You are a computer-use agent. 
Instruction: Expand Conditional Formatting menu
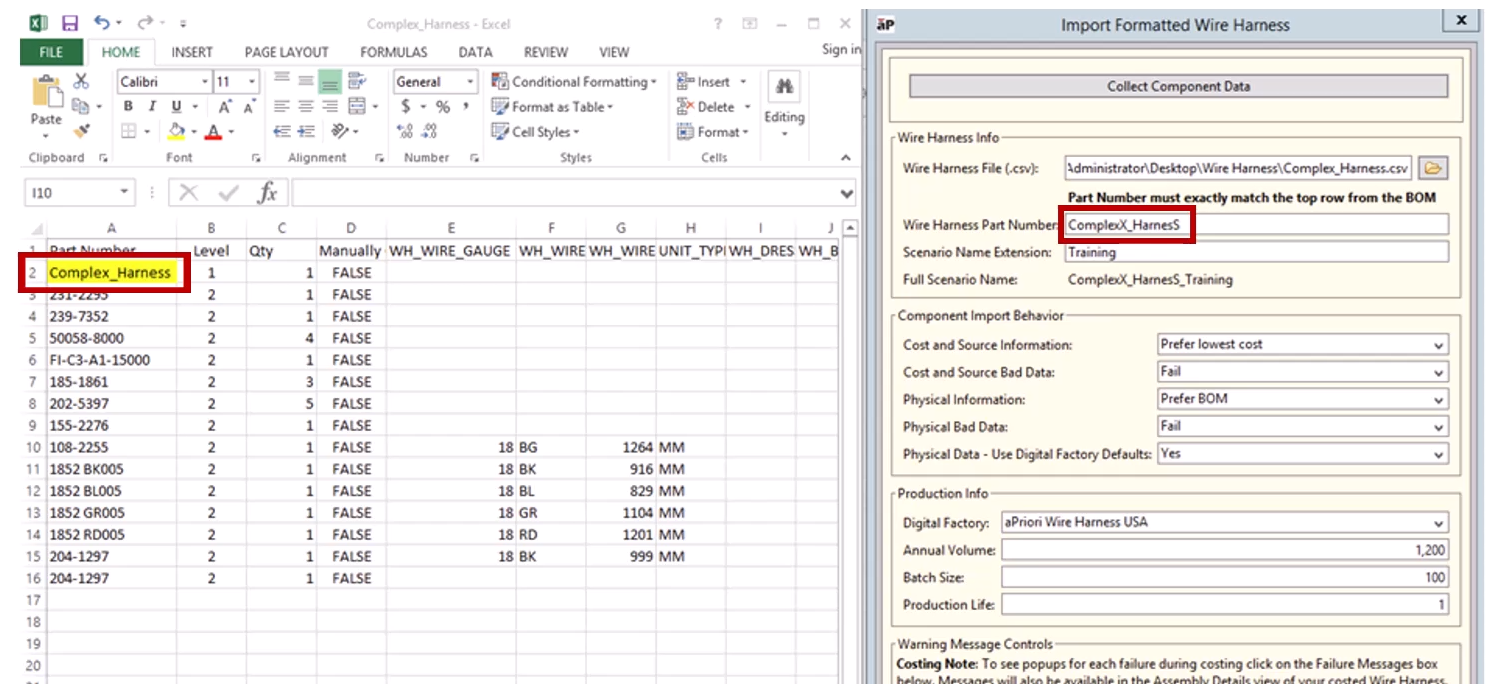574,82
